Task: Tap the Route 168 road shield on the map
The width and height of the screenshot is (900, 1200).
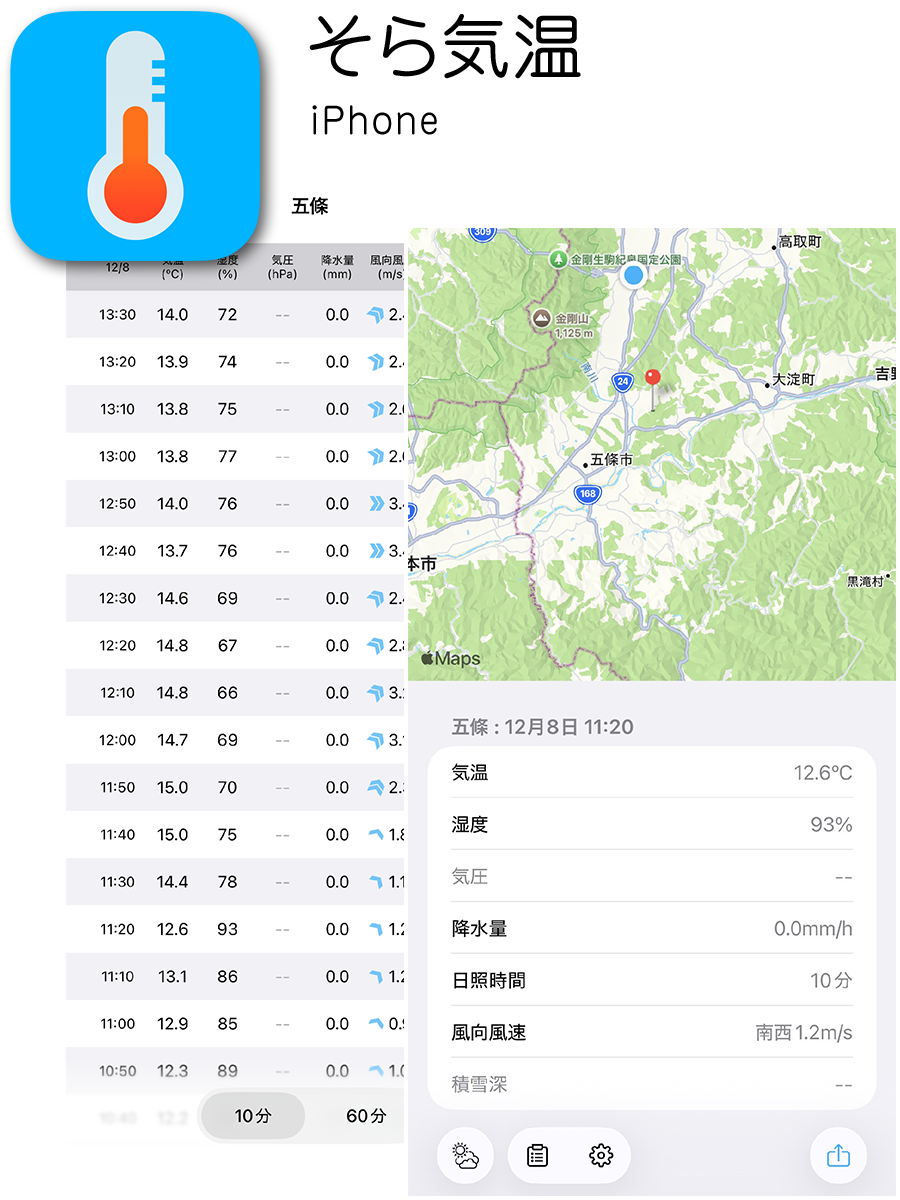Action: pos(585,493)
